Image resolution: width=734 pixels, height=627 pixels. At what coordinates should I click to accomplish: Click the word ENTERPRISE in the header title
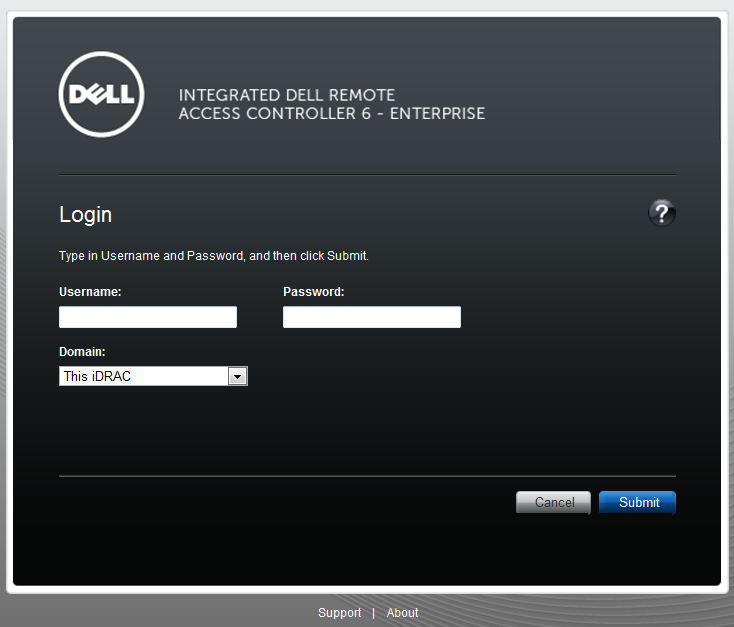[x=437, y=113]
